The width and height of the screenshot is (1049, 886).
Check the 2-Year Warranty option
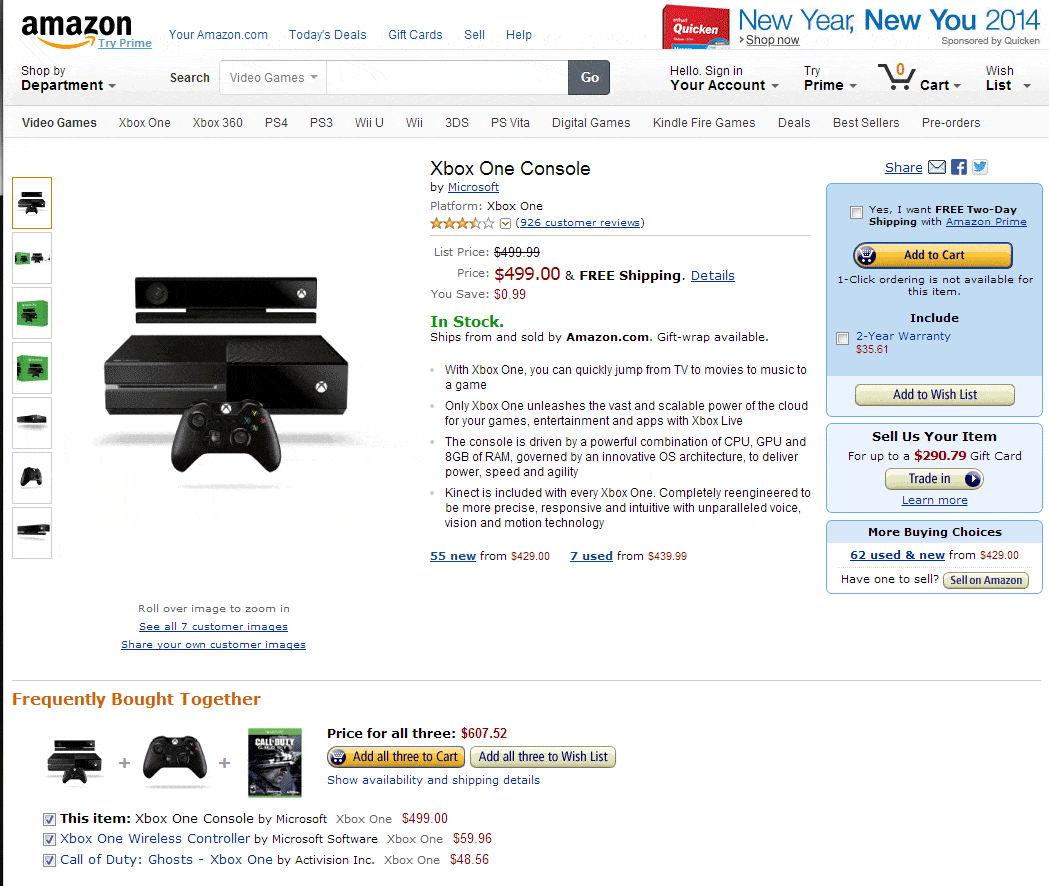pos(843,338)
